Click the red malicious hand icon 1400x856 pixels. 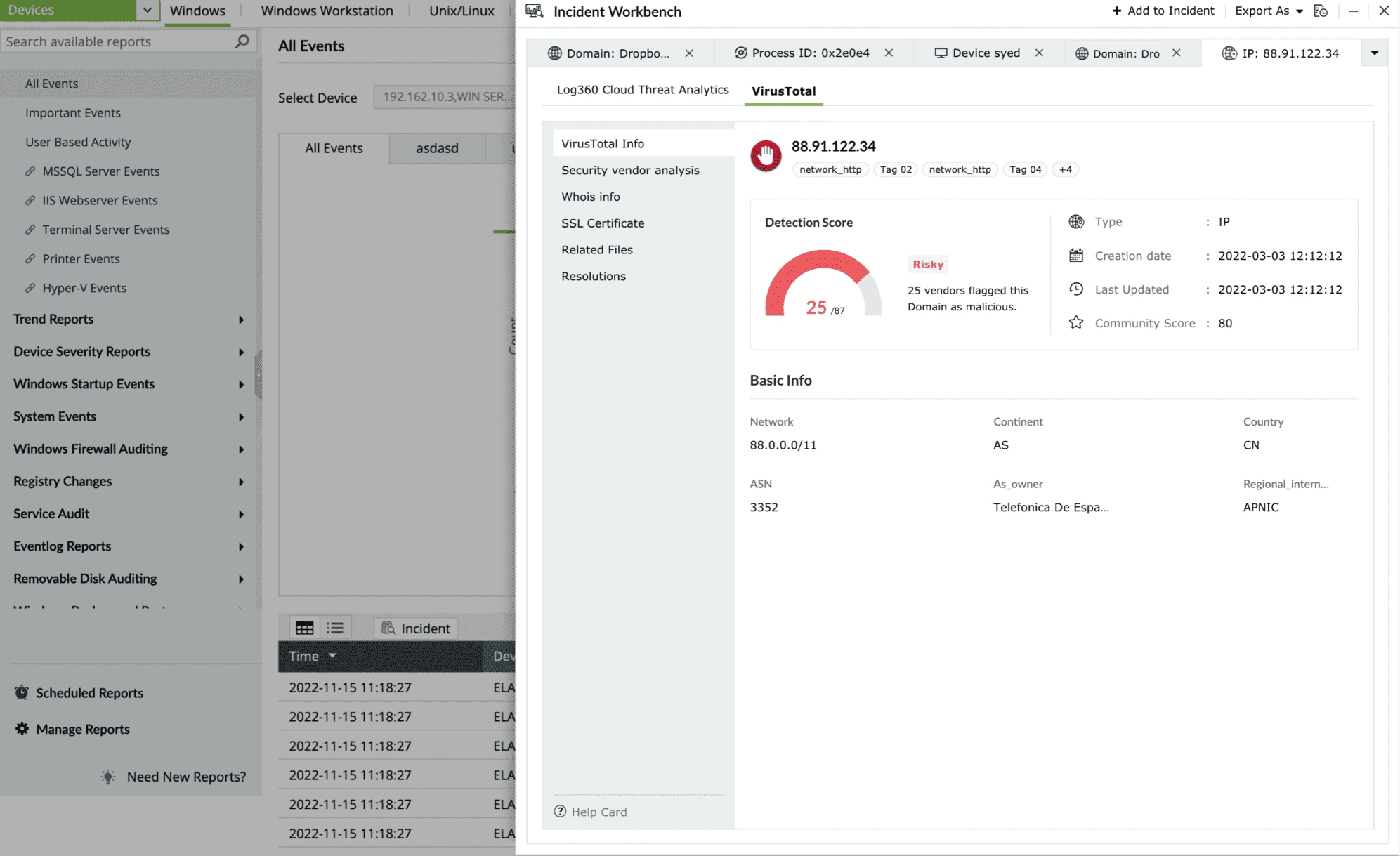766,155
